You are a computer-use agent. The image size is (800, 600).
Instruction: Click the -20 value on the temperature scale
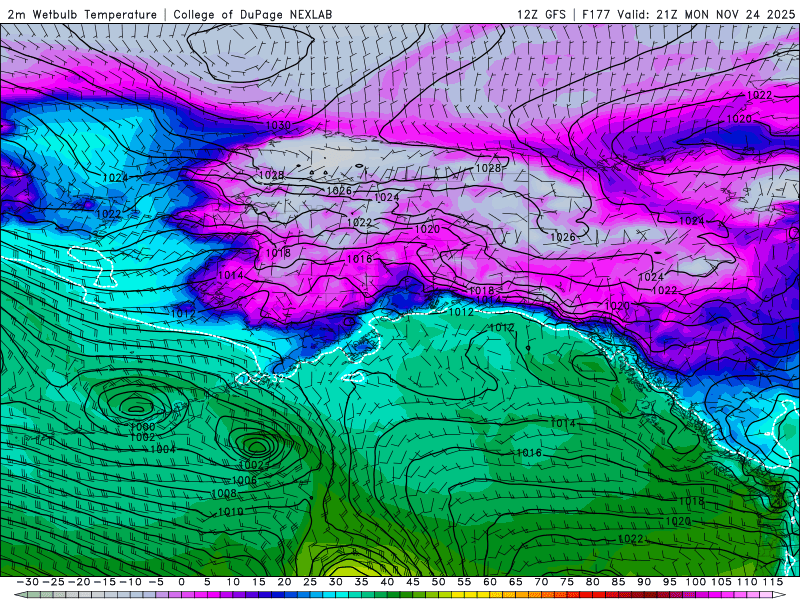pyautogui.click(x=79, y=582)
